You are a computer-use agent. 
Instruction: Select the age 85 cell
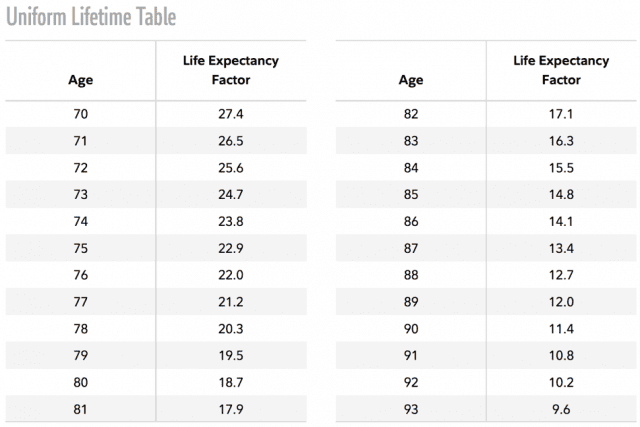tap(411, 194)
